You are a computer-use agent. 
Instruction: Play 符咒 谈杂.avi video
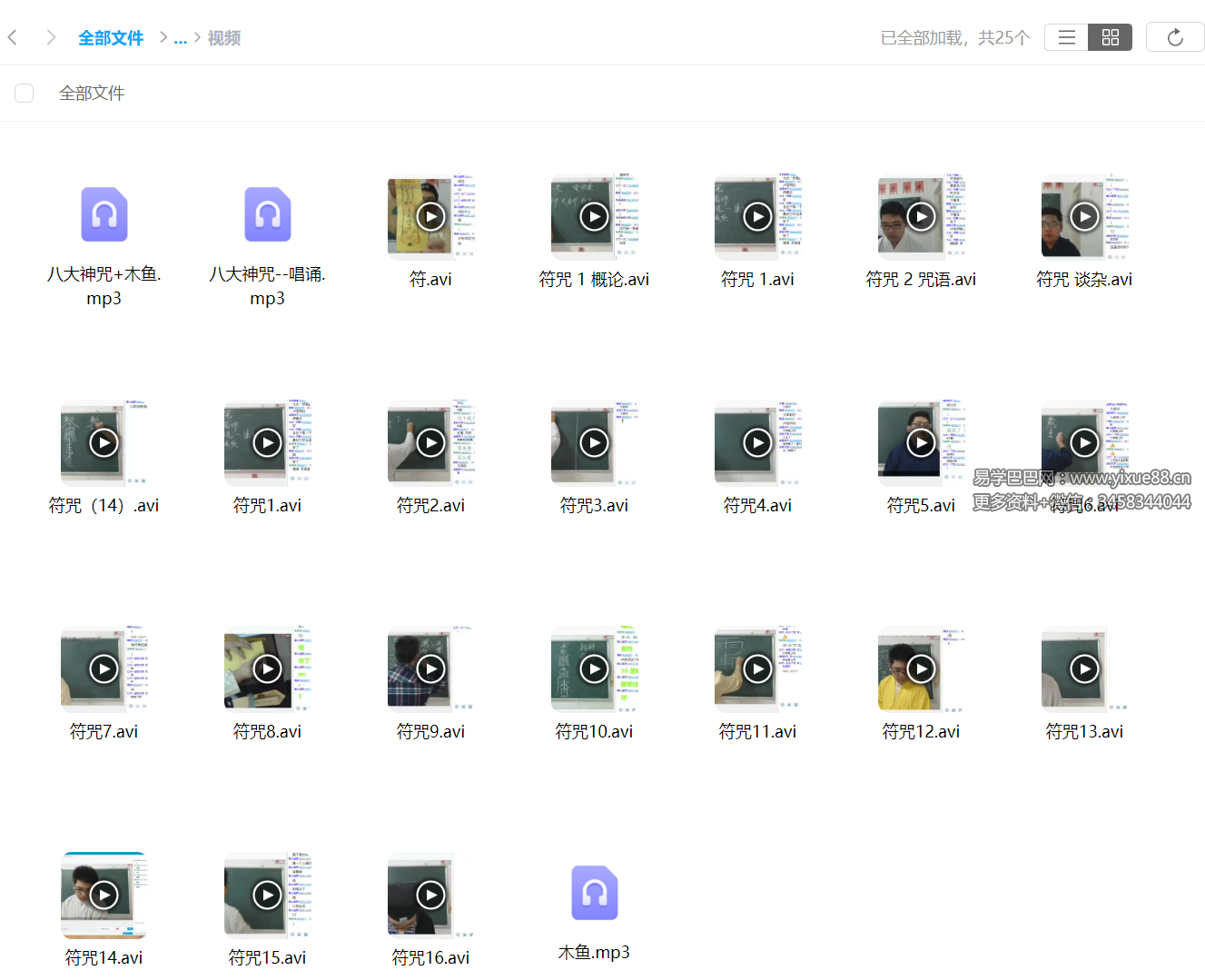pyautogui.click(x=1084, y=216)
